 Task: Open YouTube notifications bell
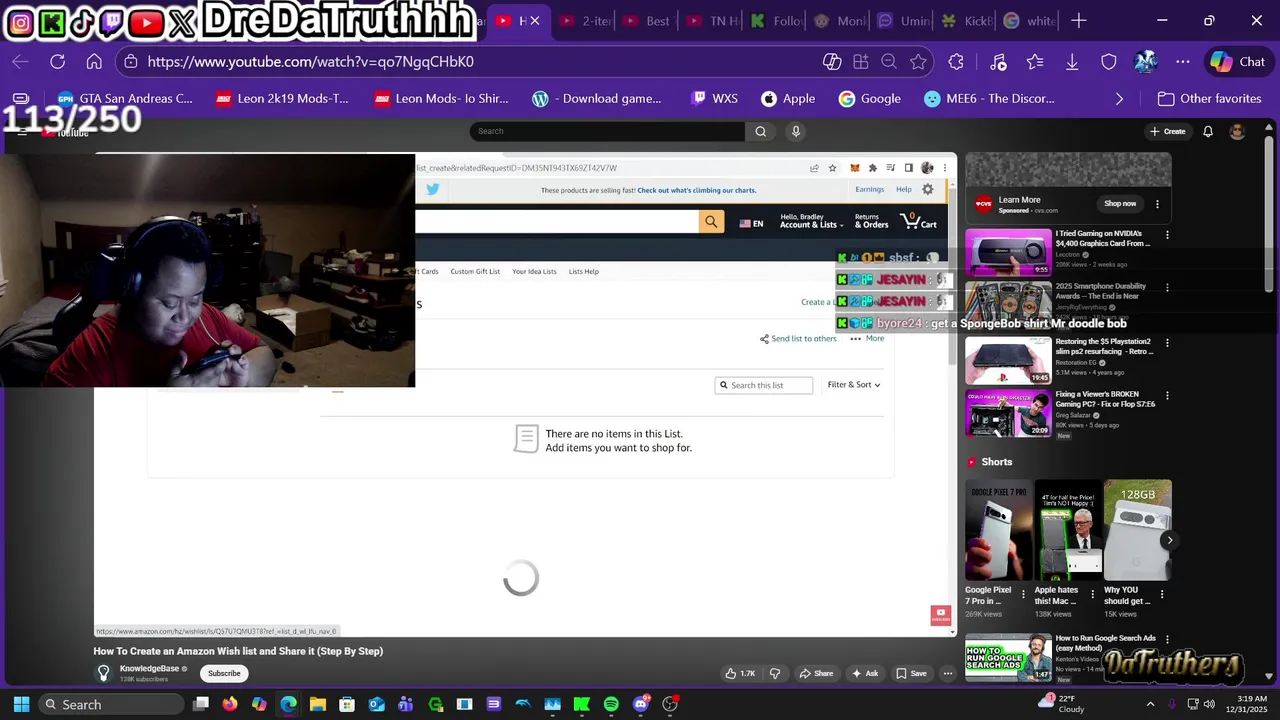1208,131
